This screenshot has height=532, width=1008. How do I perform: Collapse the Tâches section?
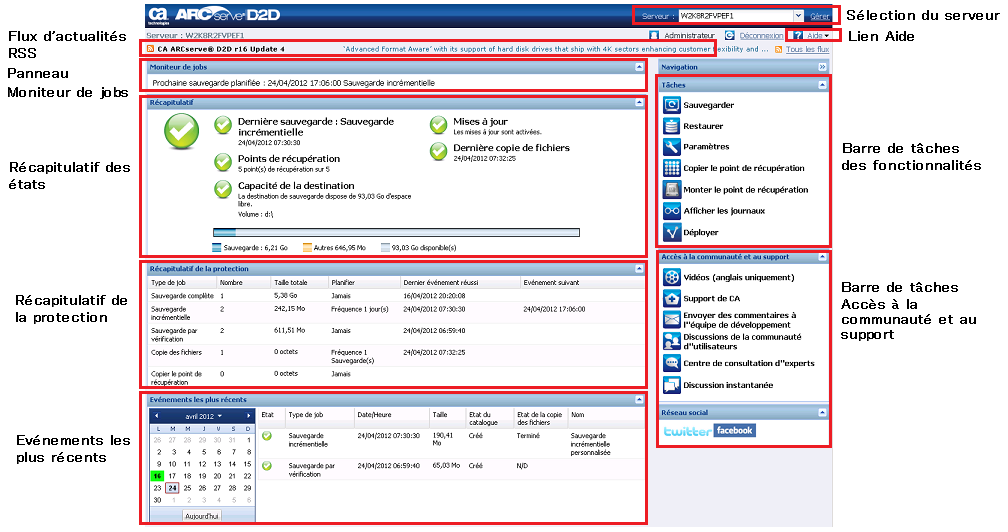[822, 85]
